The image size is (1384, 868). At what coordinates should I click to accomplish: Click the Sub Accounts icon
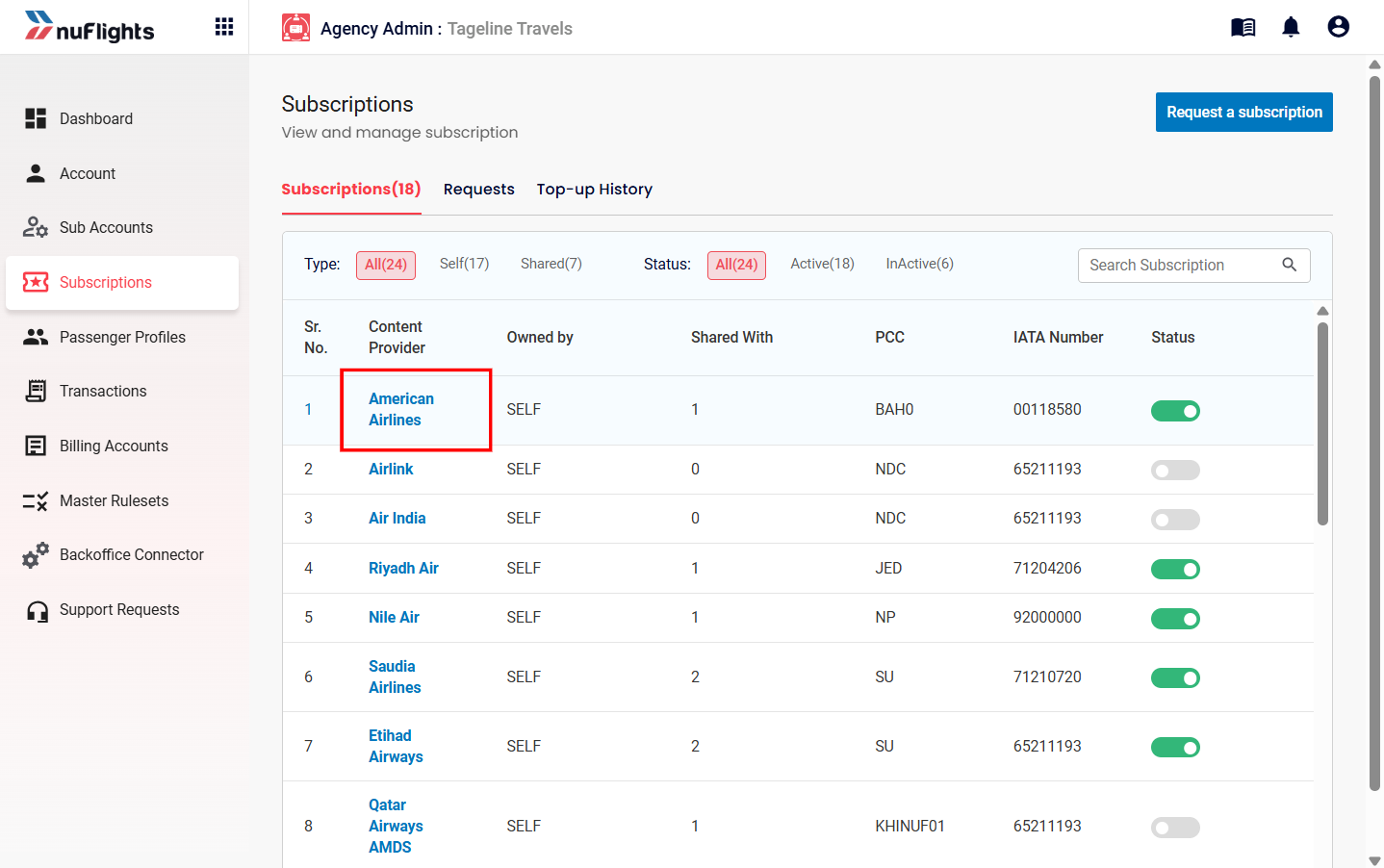tap(36, 227)
